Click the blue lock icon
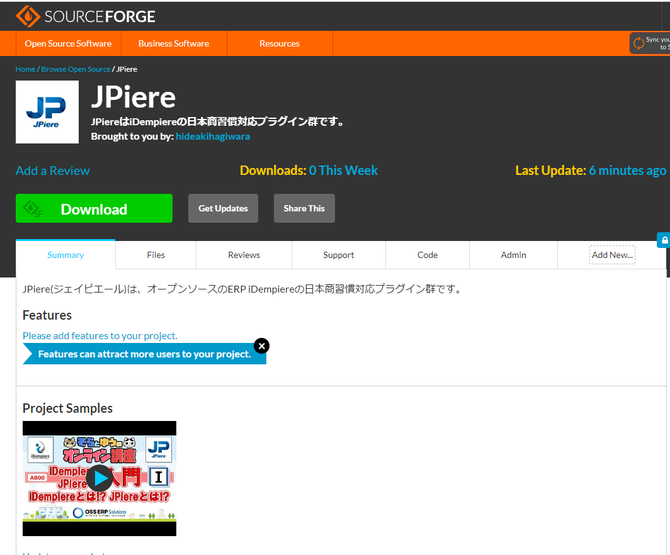670x555 pixels. coord(664,240)
